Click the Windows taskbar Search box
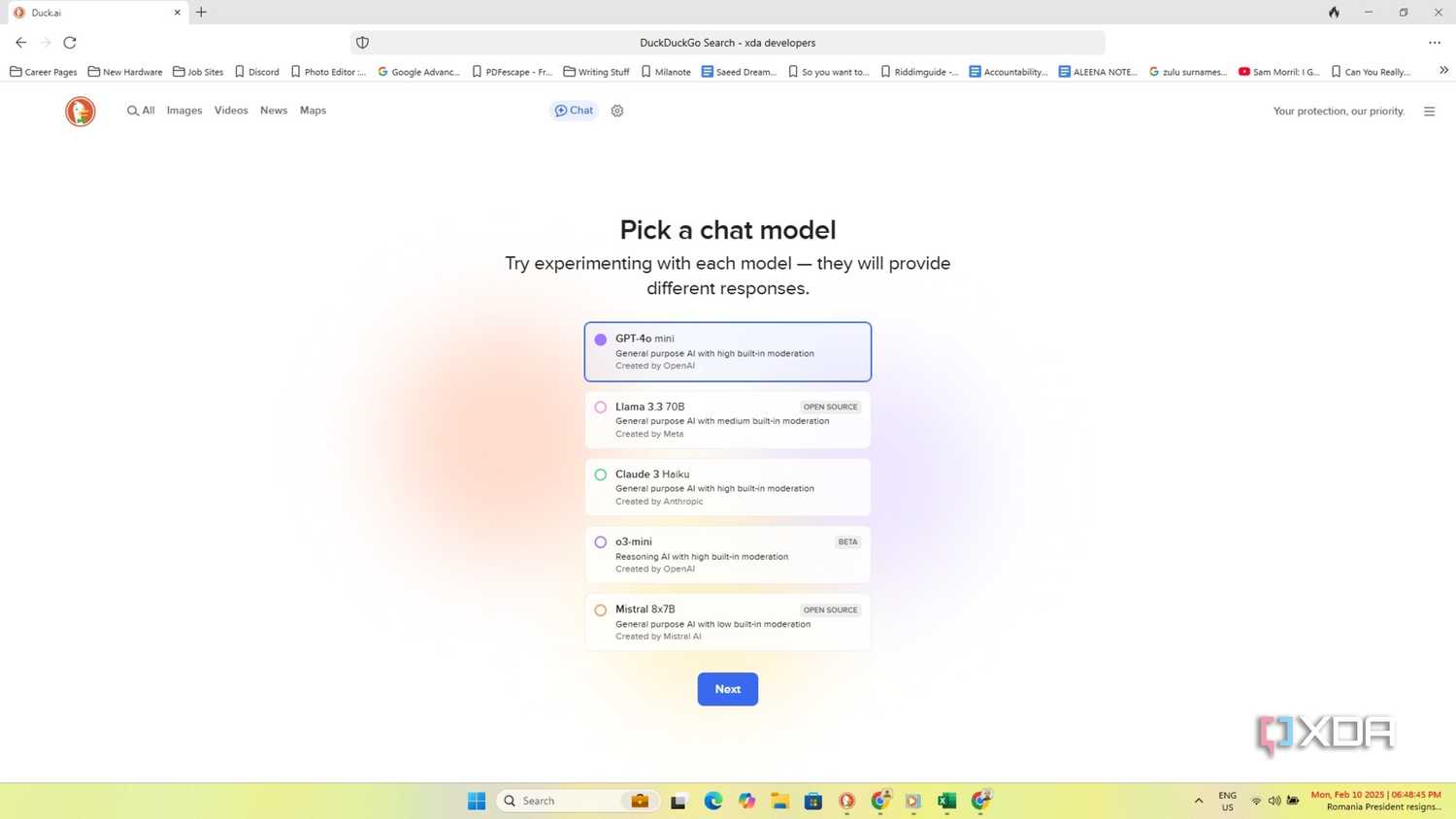The height and width of the screenshot is (819, 1456). point(579,801)
